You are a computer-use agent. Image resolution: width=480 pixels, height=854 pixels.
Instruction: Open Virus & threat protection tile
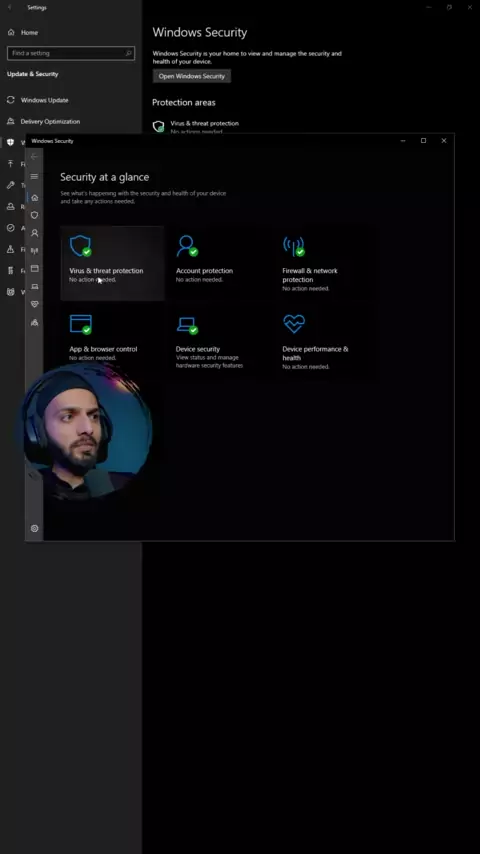(x=112, y=263)
